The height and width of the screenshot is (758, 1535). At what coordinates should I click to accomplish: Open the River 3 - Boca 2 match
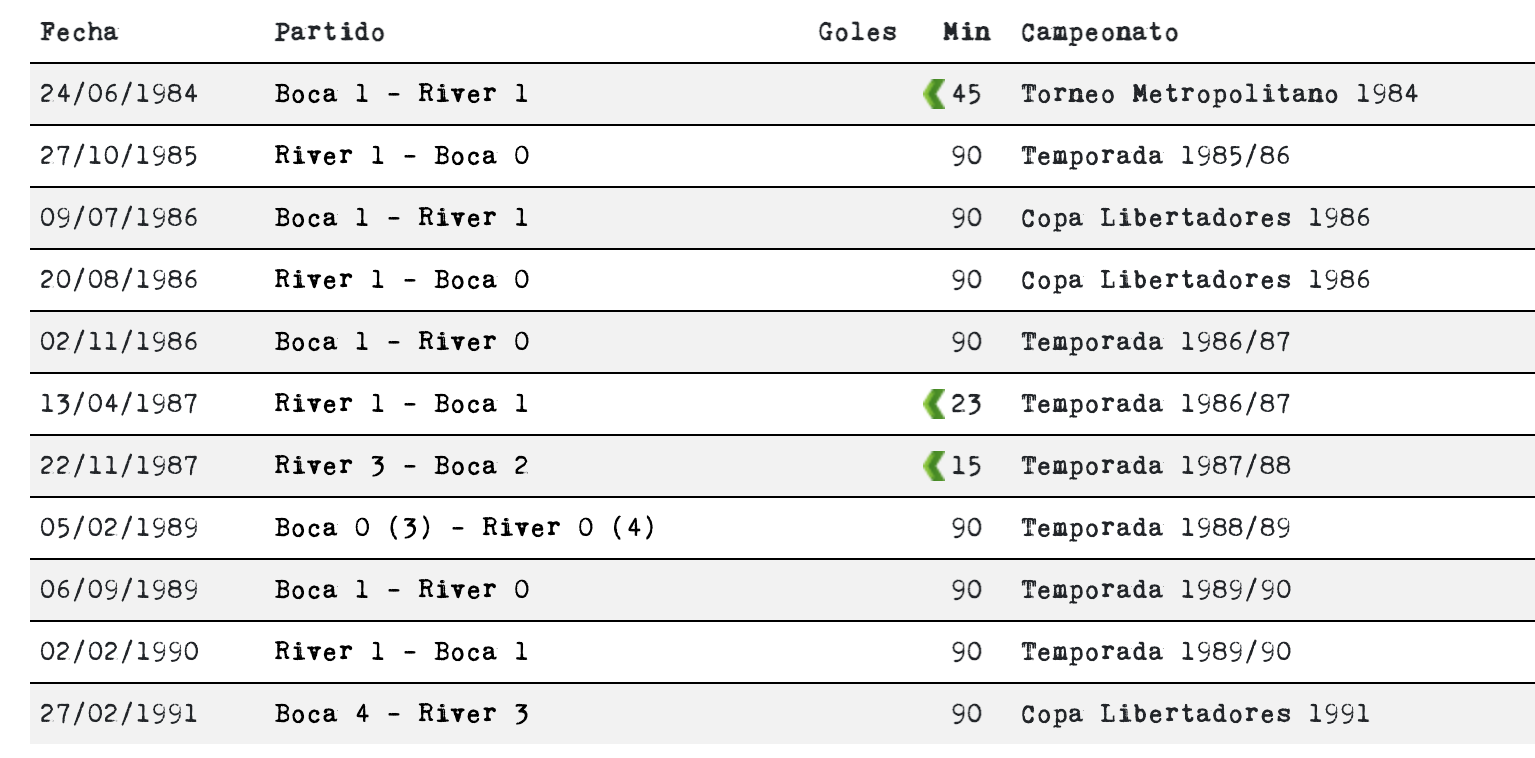point(401,466)
